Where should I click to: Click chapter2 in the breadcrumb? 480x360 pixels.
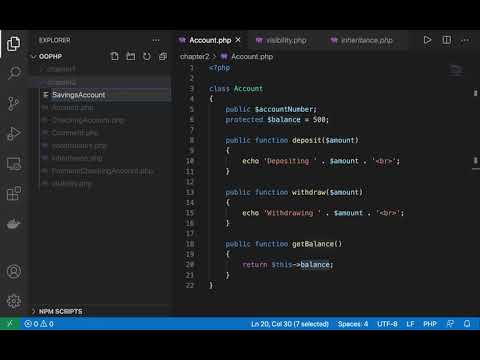194,57
